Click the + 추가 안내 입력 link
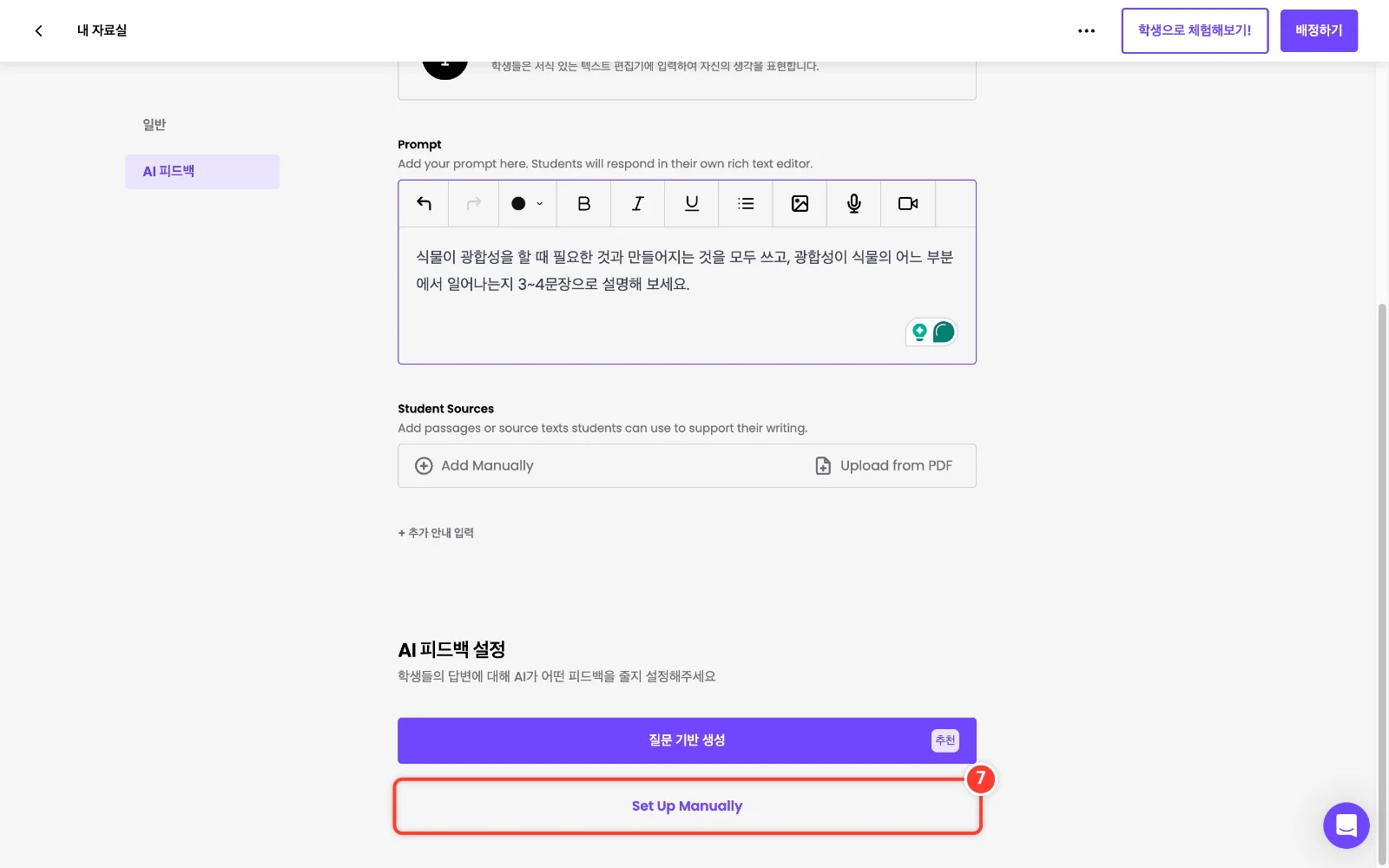 pyautogui.click(x=436, y=533)
